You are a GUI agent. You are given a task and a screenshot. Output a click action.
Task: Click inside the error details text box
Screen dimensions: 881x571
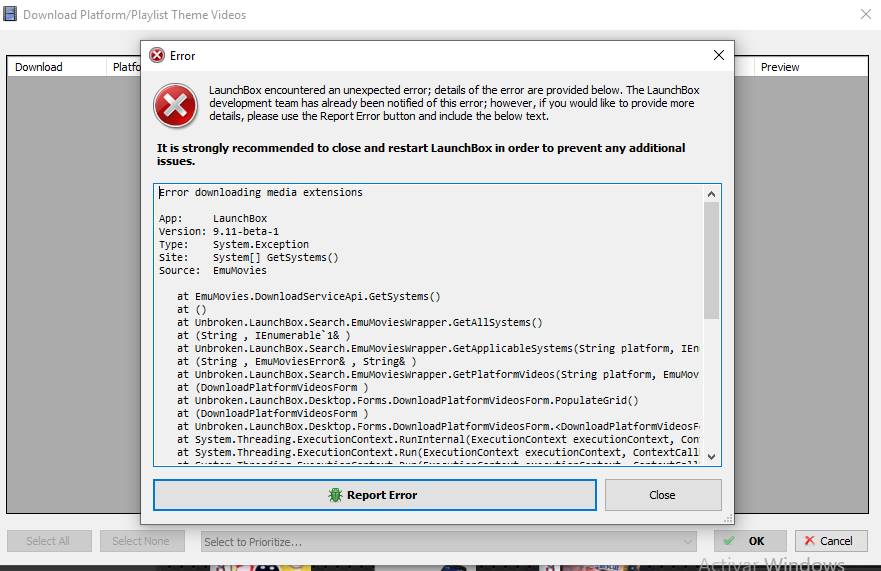click(x=430, y=325)
